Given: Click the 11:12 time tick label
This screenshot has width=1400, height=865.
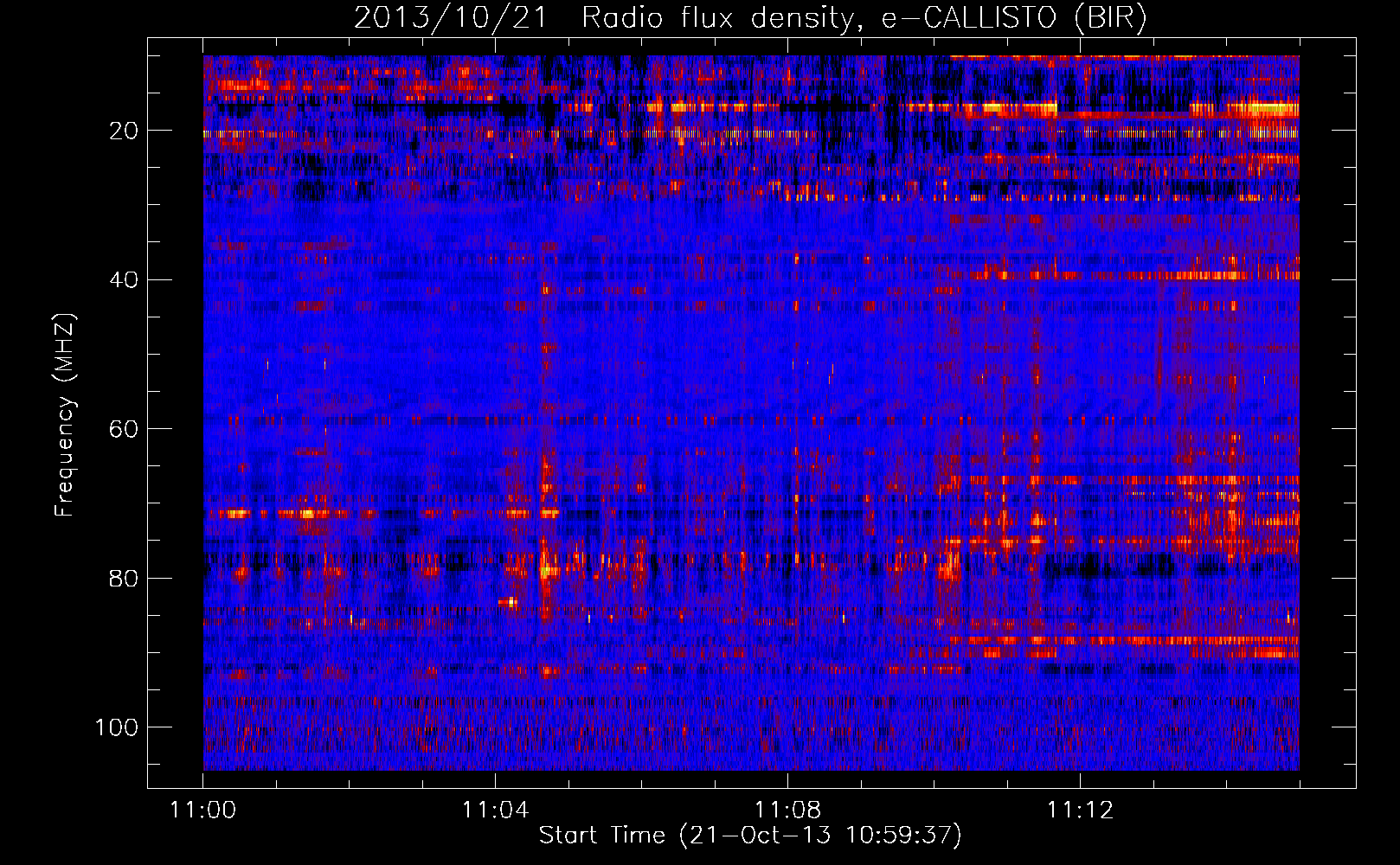Looking at the screenshot, I should click(1080, 810).
